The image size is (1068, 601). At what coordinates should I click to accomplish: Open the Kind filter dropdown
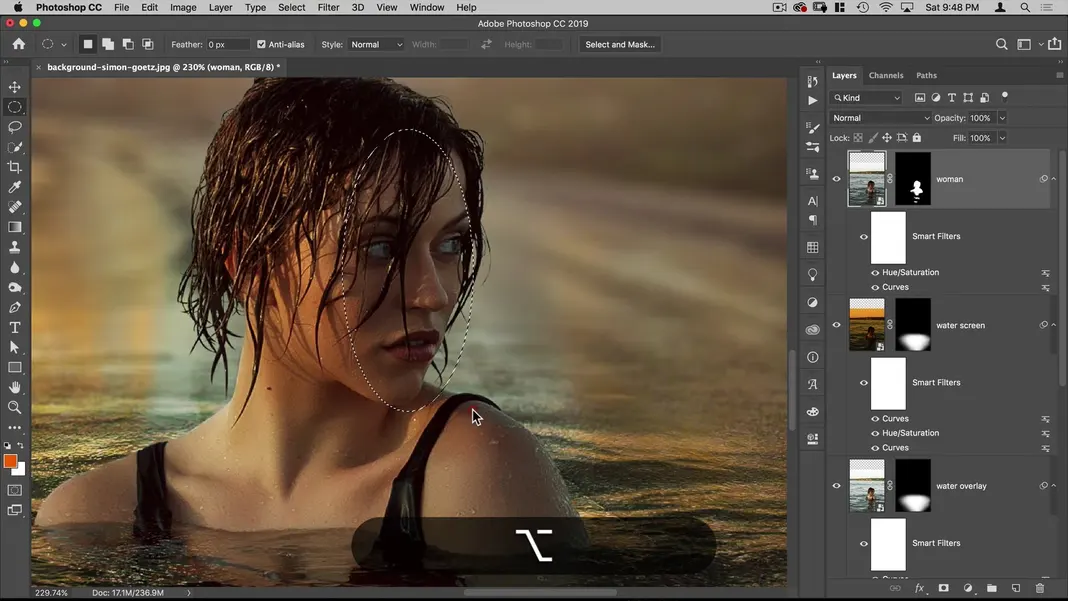coord(866,98)
